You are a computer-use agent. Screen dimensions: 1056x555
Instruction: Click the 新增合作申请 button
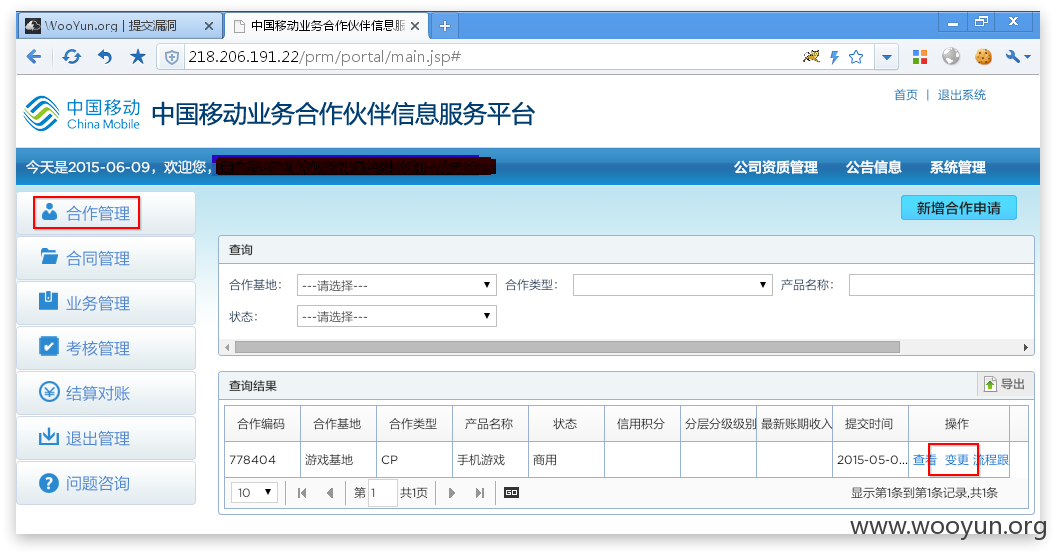click(958, 208)
